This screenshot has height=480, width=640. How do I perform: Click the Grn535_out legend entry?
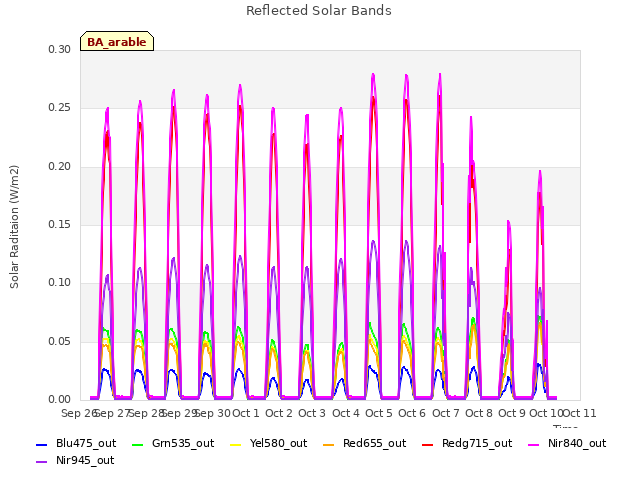(x=173, y=444)
